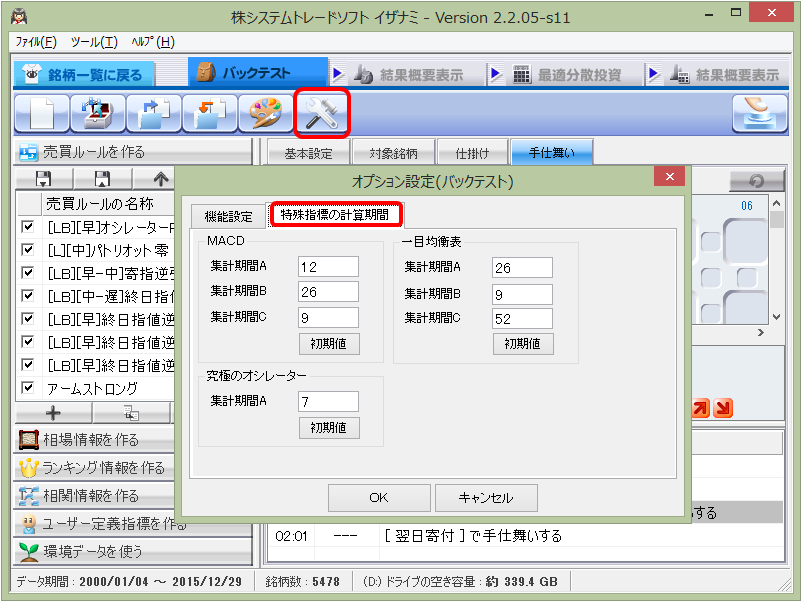This screenshot has height=602, width=802.
Task: Click the export folder toolbar icon
Action: [x=153, y=113]
